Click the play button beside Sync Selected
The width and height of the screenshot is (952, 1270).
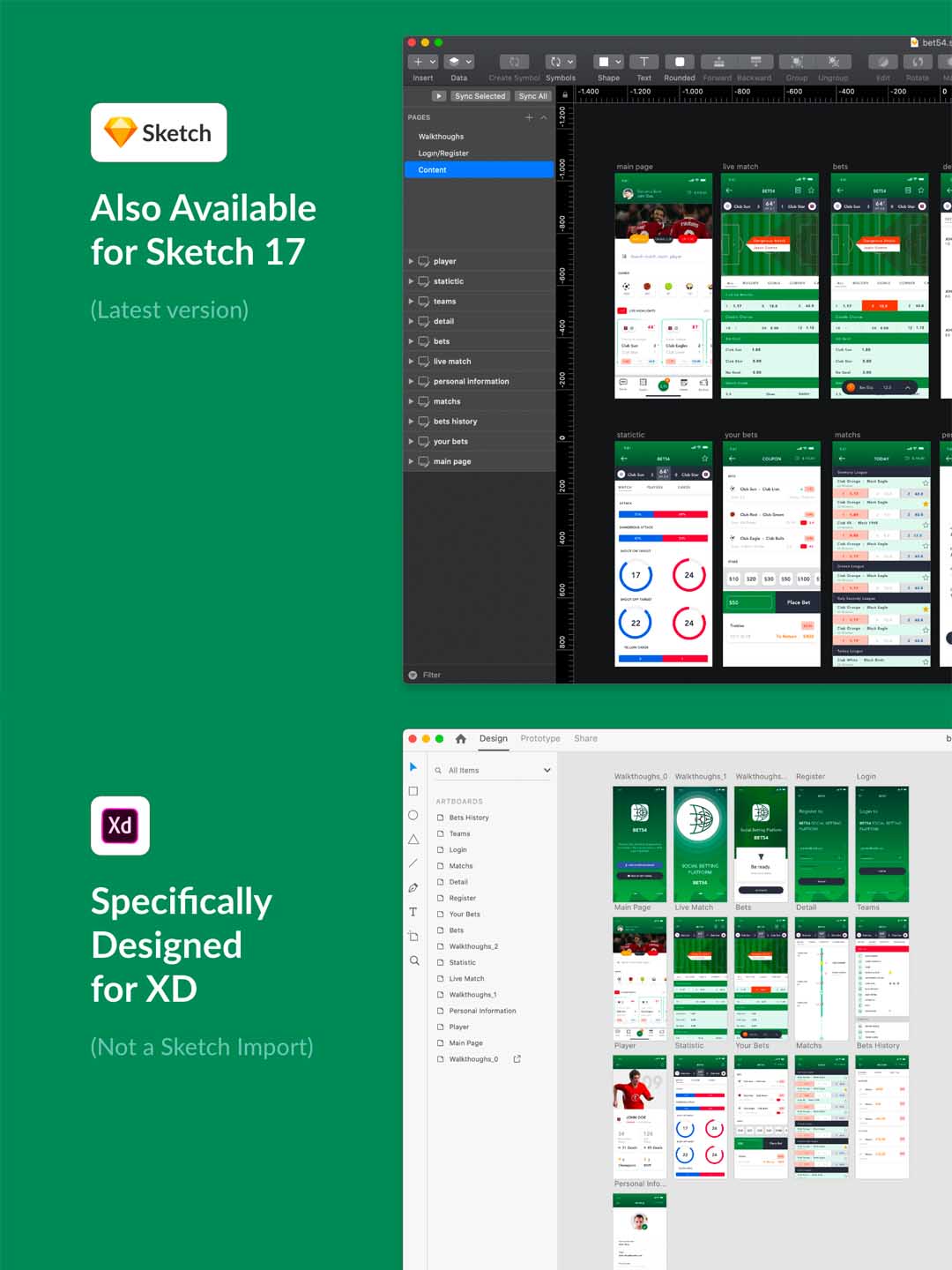click(x=439, y=96)
